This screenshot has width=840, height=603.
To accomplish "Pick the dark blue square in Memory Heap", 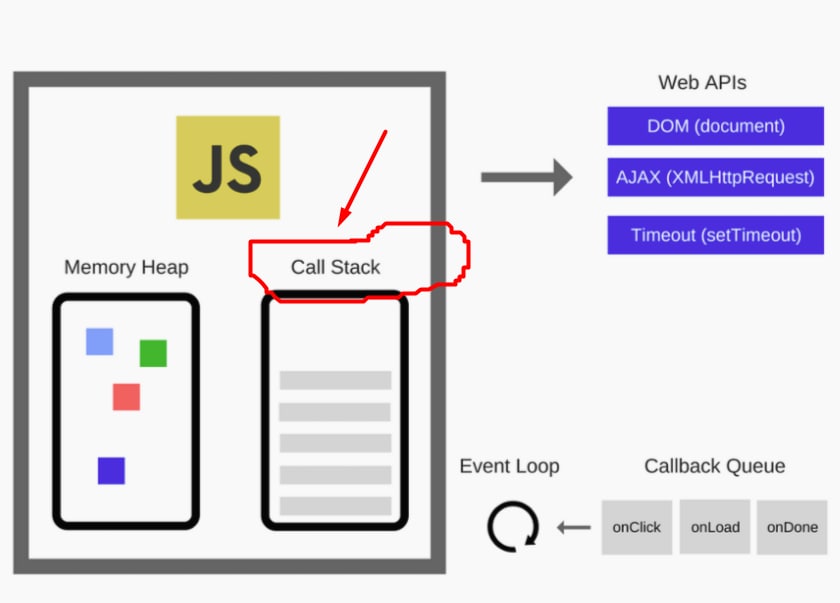I will pyautogui.click(x=111, y=471).
